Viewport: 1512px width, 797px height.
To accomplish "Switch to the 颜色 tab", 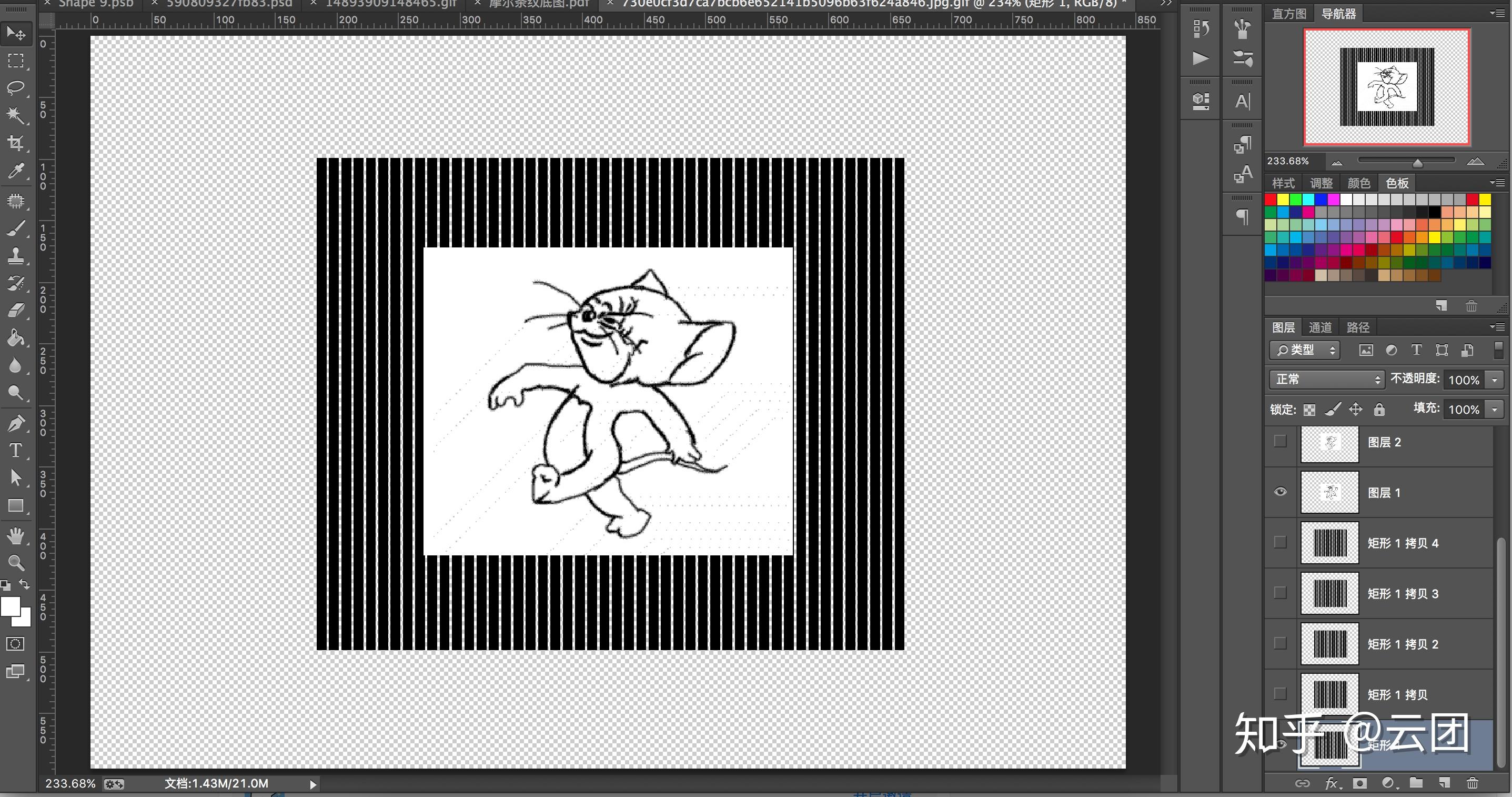I will pos(1359,183).
